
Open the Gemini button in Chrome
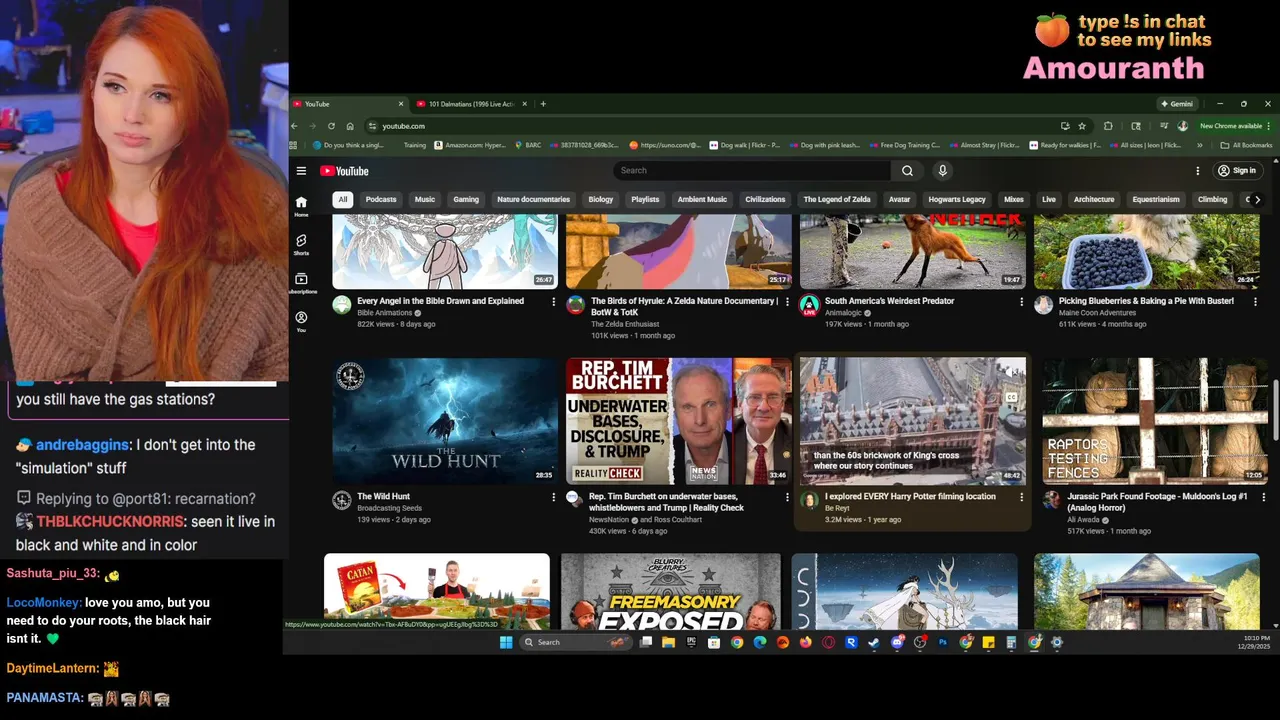click(1177, 104)
